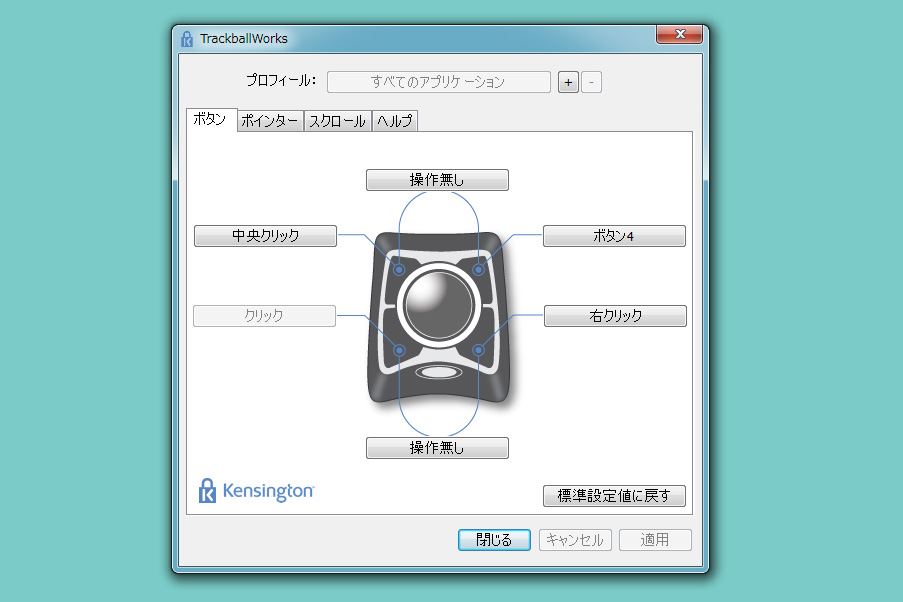The image size is (903, 602).
Task: Click the 閉じる button
Action: point(494,540)
